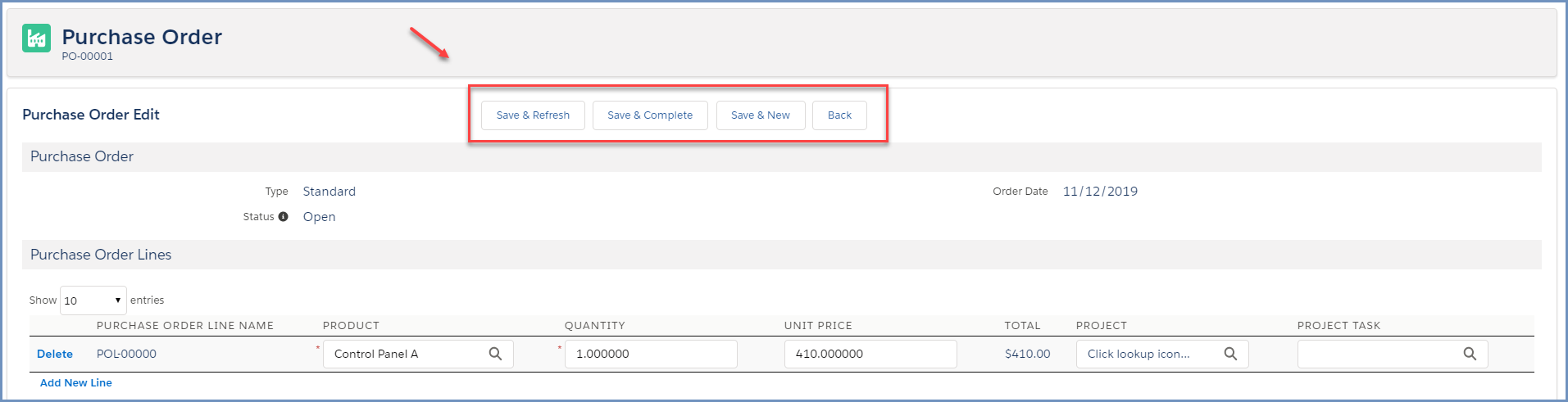
Task: Open Project lookup magnifier icon
Action: [1230, 354]
